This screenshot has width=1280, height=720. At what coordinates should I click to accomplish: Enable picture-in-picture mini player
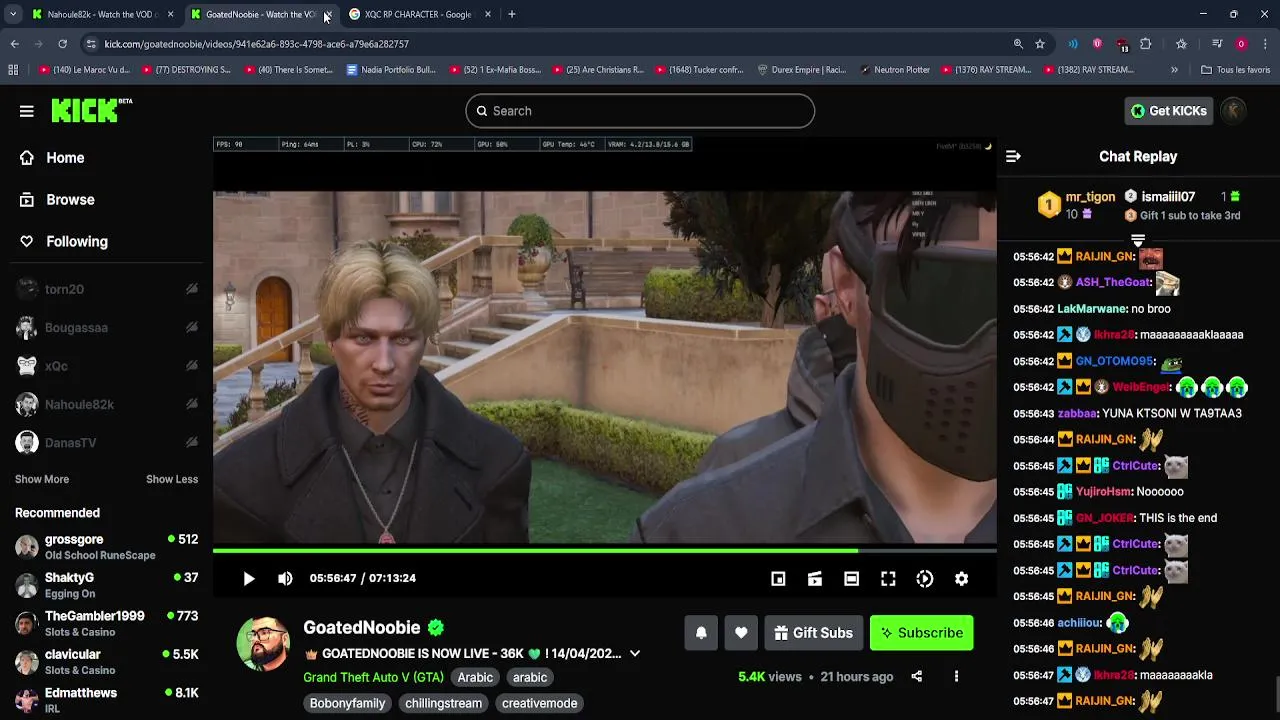click(x=778, y=578)
